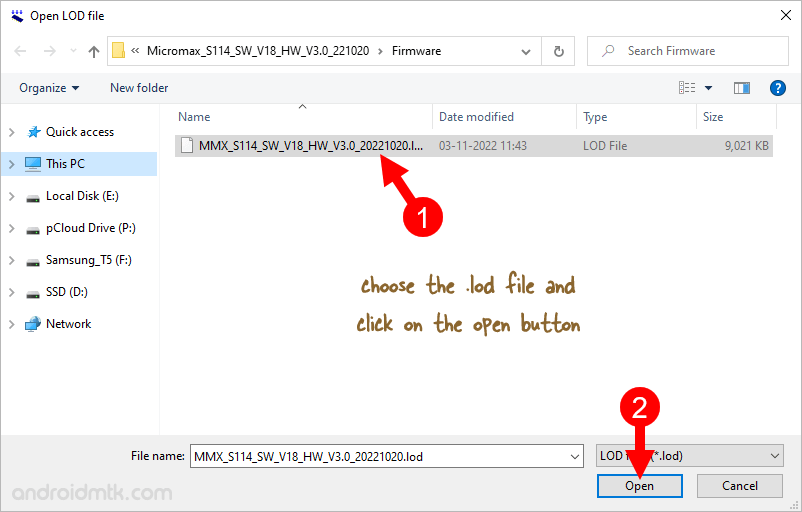Sort by the Date modified column
This screenshot has height=512, width=802.
click(x=476, y=117)
